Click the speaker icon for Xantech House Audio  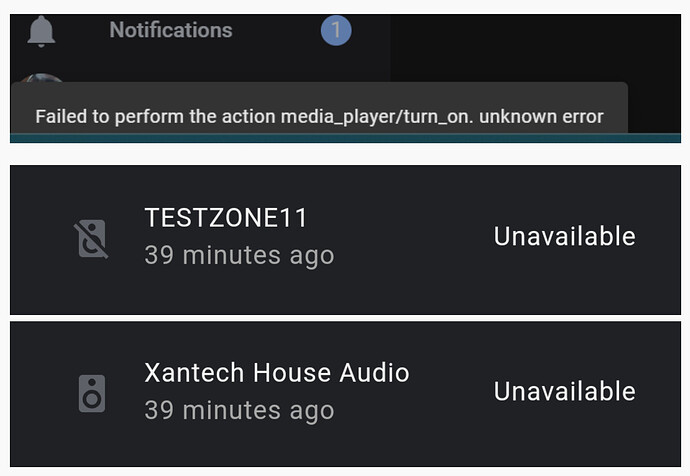point(91,393)
